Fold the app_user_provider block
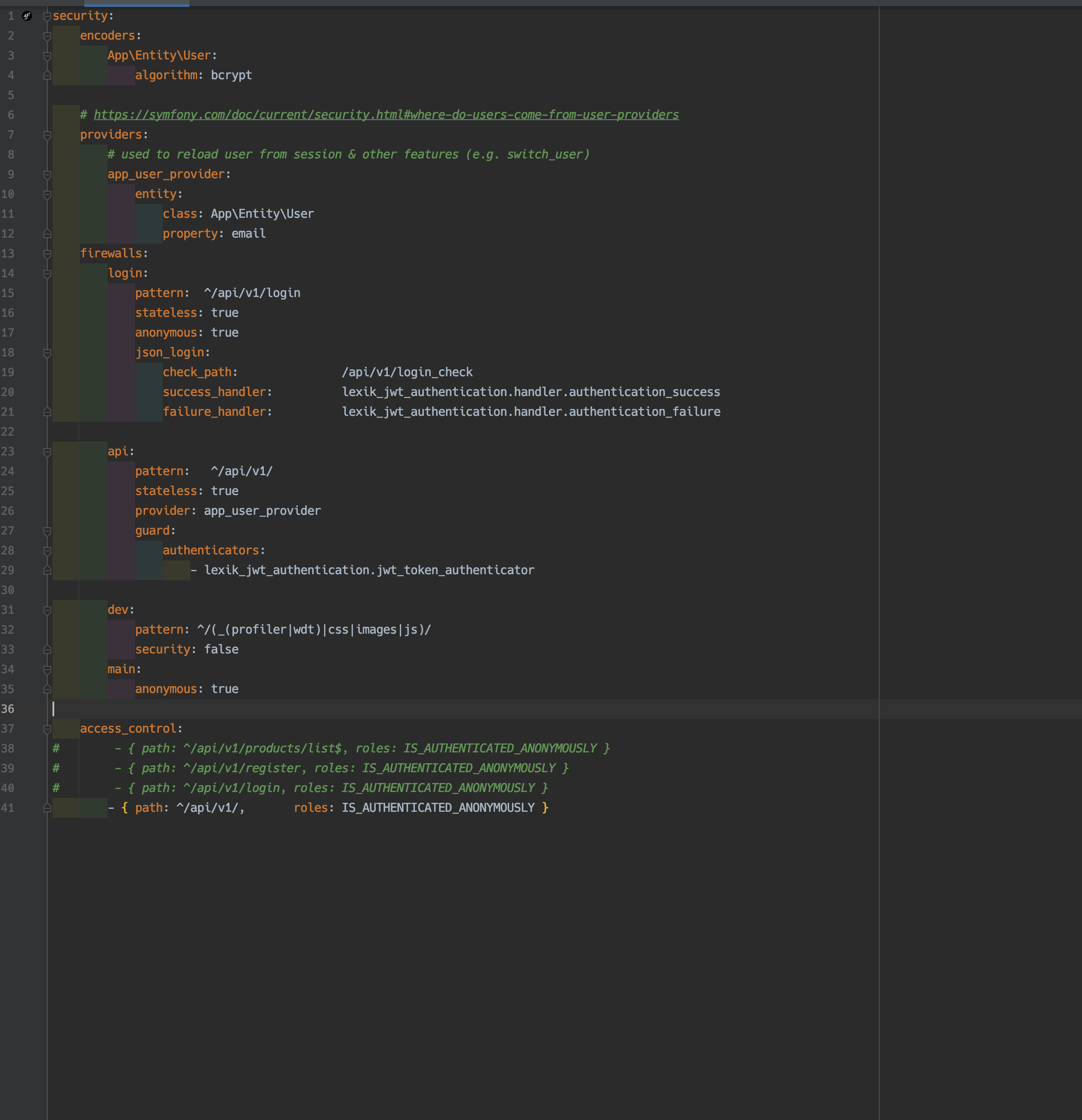This screenshot has width=1082, height=1120. point(47,175)
